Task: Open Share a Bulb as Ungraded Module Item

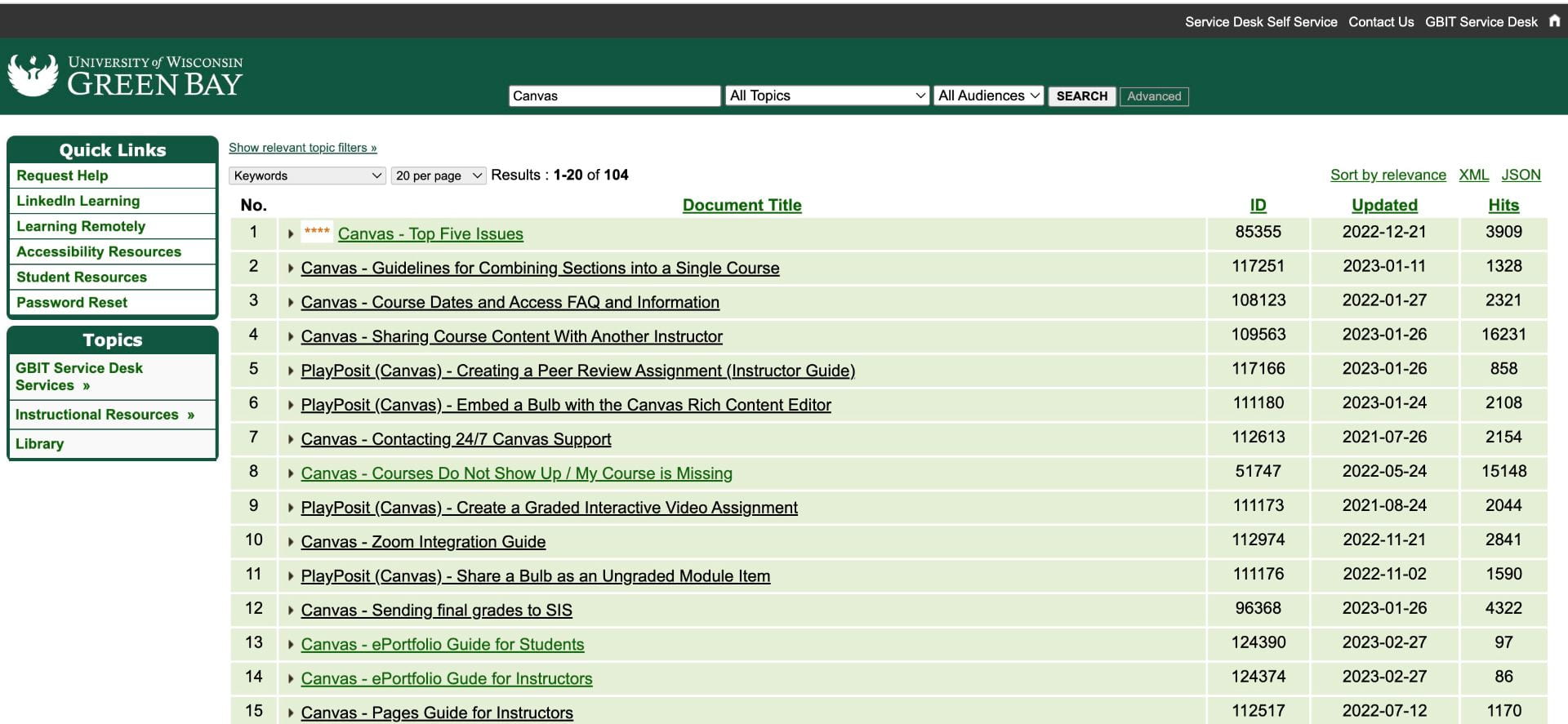Action: coord(535,577)
